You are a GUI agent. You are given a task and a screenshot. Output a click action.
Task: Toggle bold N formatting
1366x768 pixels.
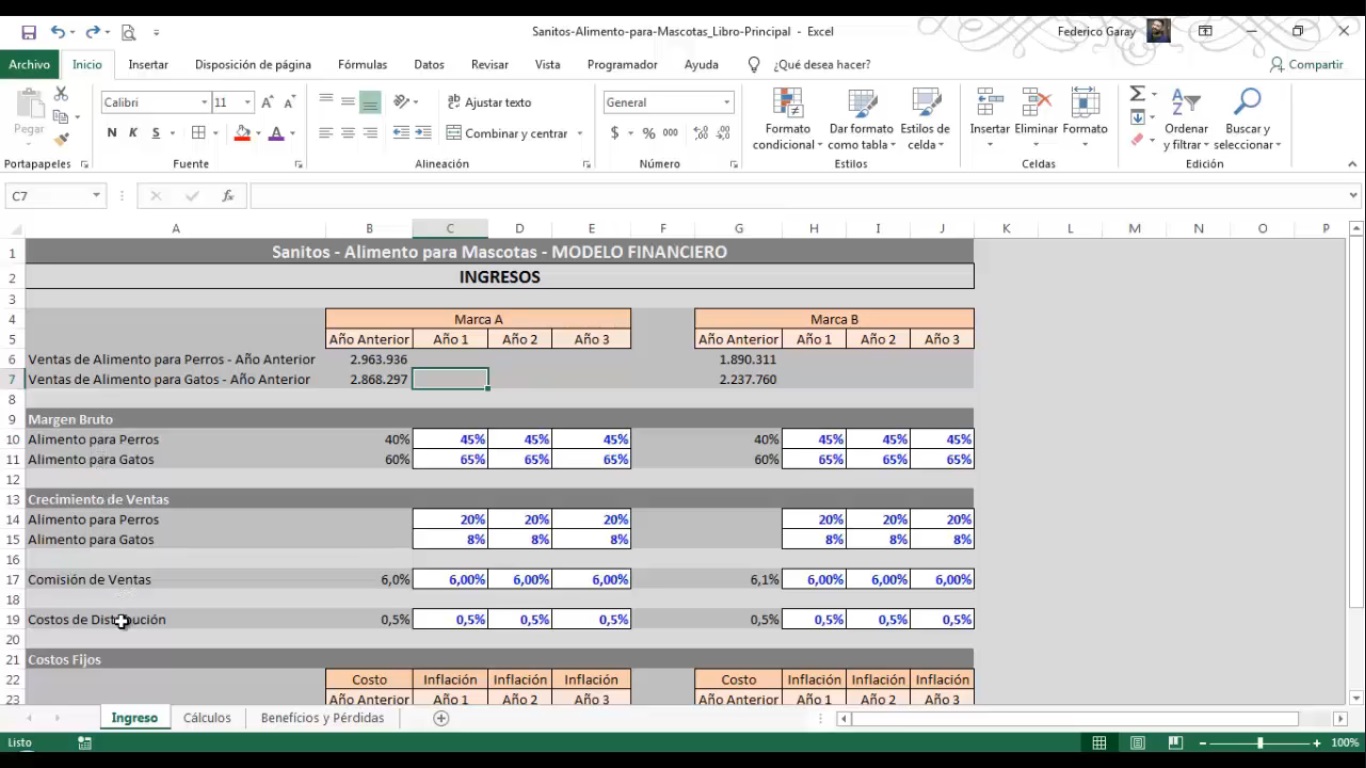click(x=111, y=133)
